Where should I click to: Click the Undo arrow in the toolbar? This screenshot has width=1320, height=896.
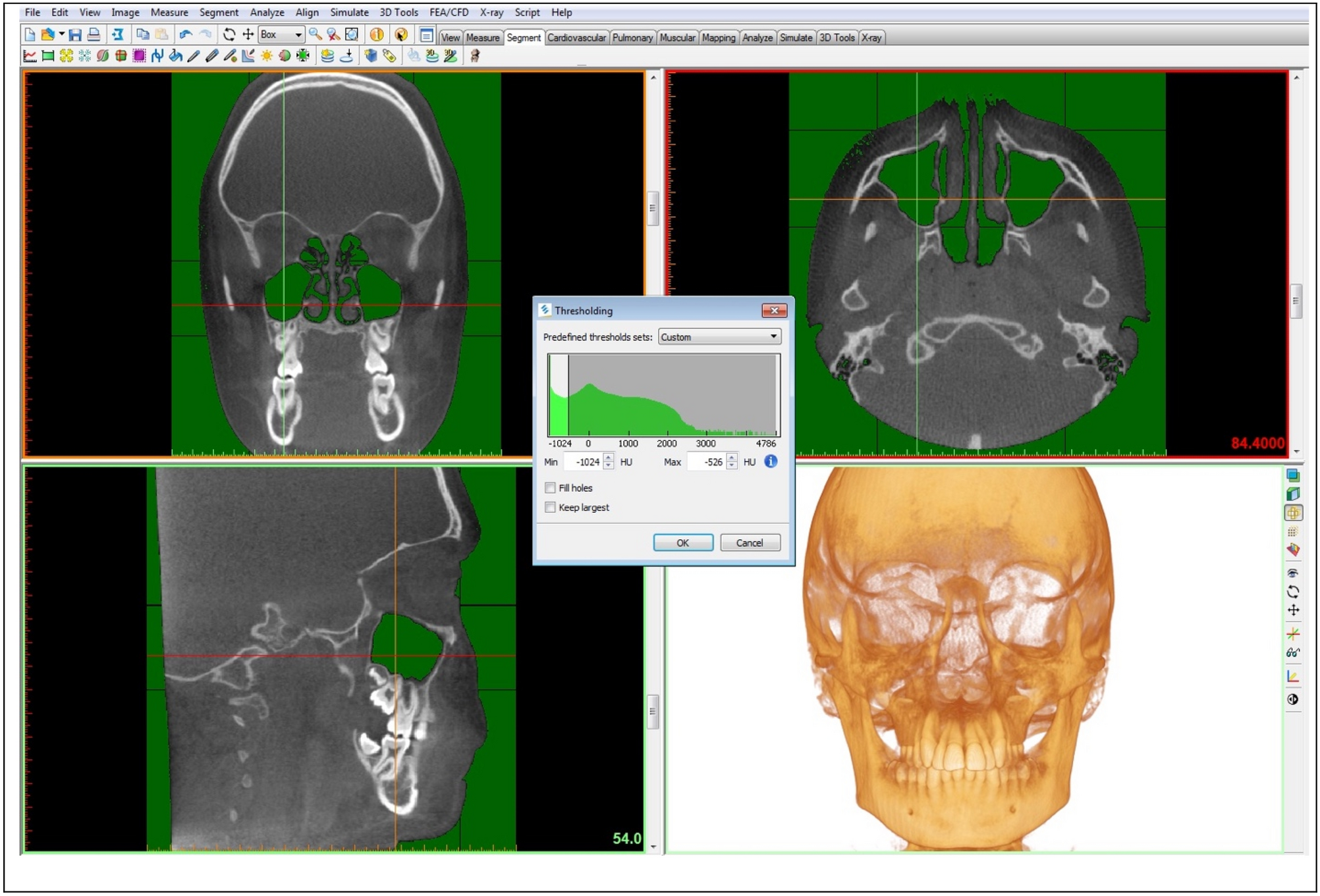point(186,35)
